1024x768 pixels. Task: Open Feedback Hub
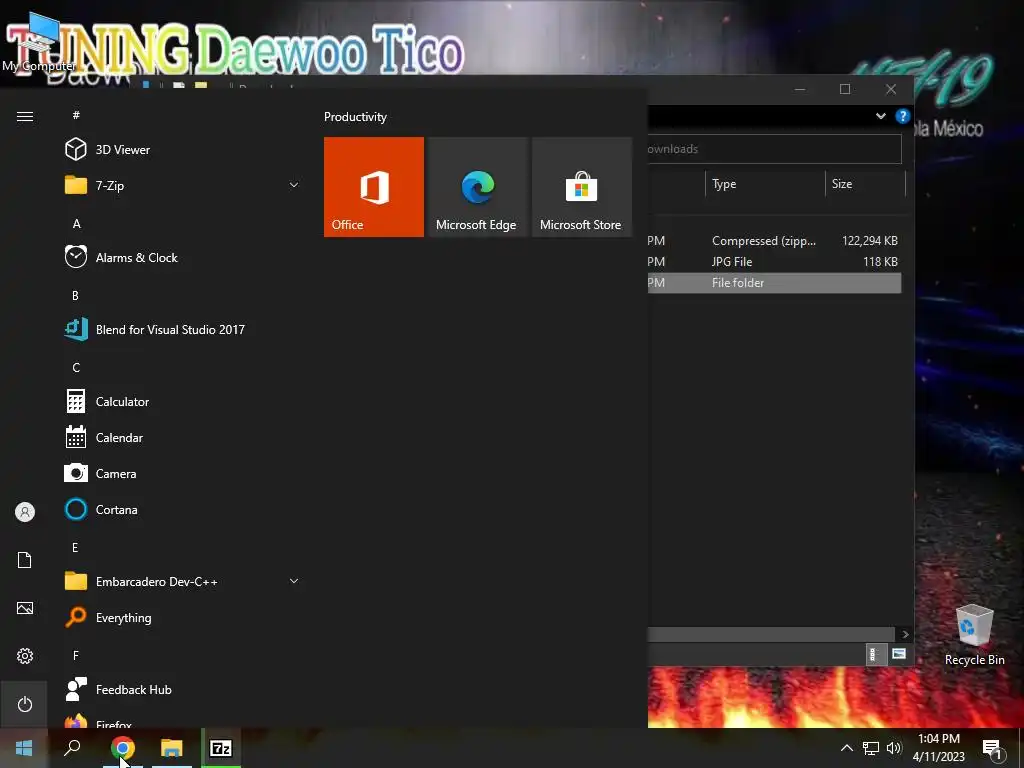183,690
